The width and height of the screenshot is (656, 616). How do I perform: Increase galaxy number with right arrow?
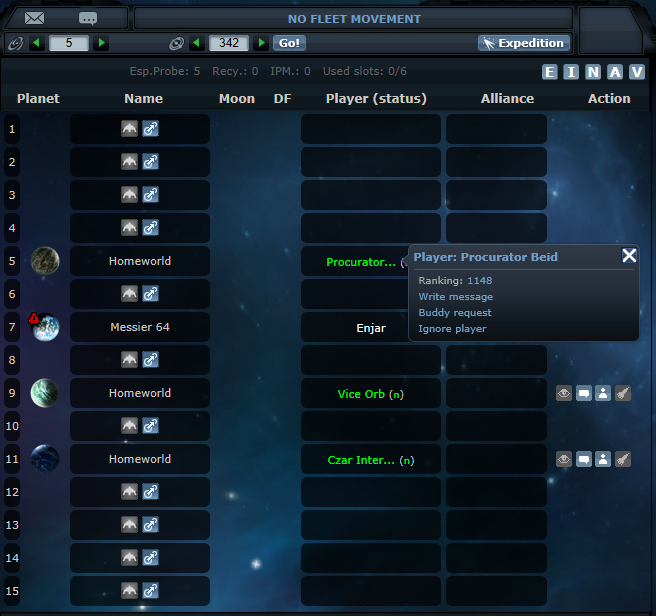101,43
